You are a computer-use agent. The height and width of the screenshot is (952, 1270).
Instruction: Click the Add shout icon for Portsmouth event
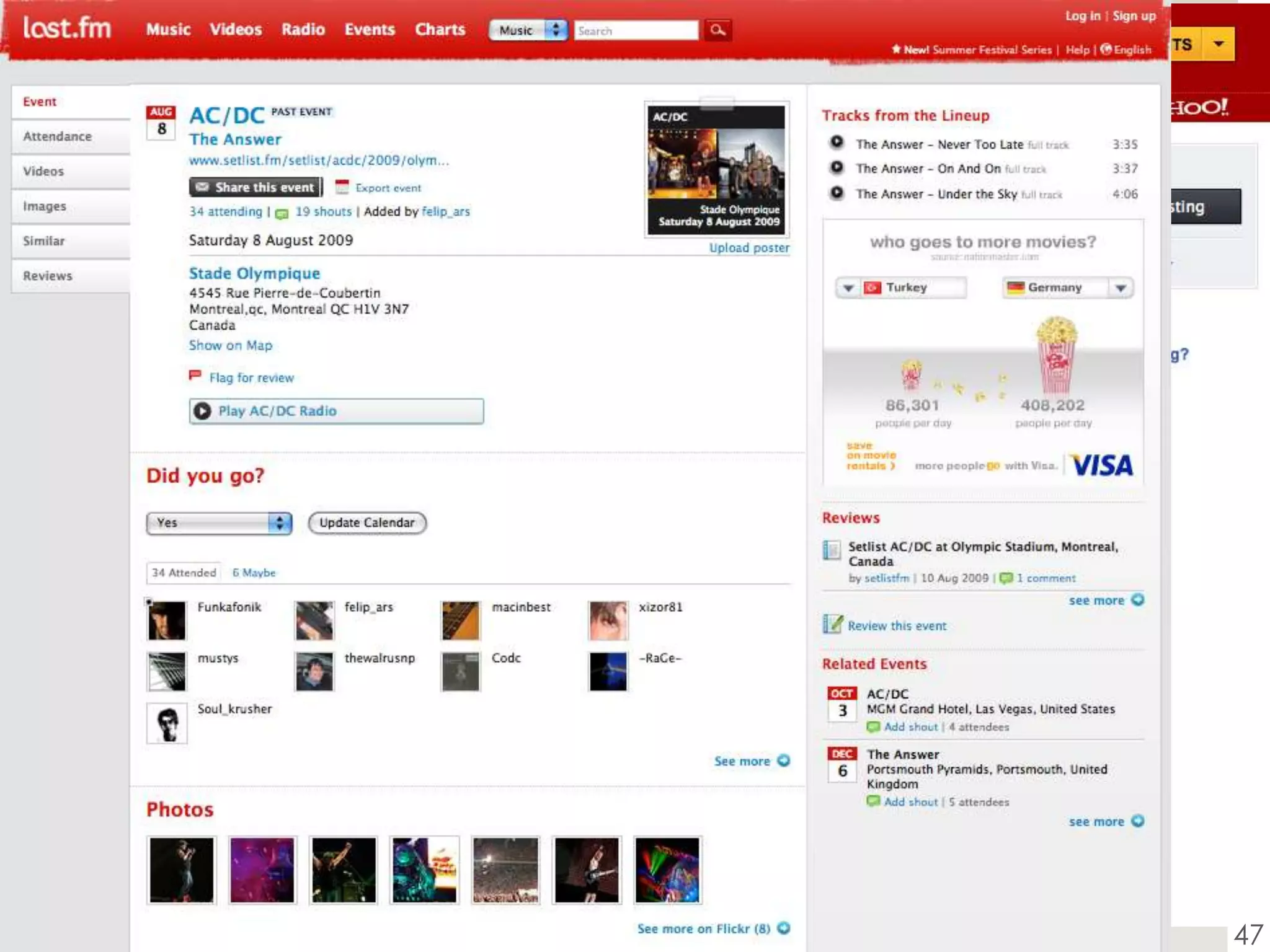click(x=873, y=801)
